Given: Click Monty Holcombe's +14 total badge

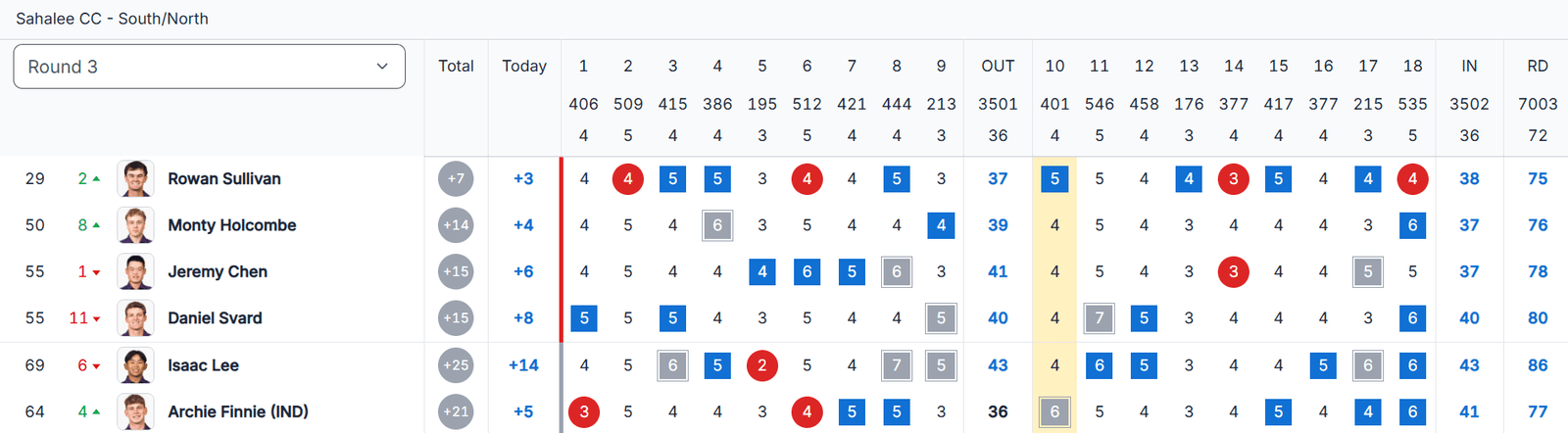Looking at the screenshot, I should click(x=456, y=225).
